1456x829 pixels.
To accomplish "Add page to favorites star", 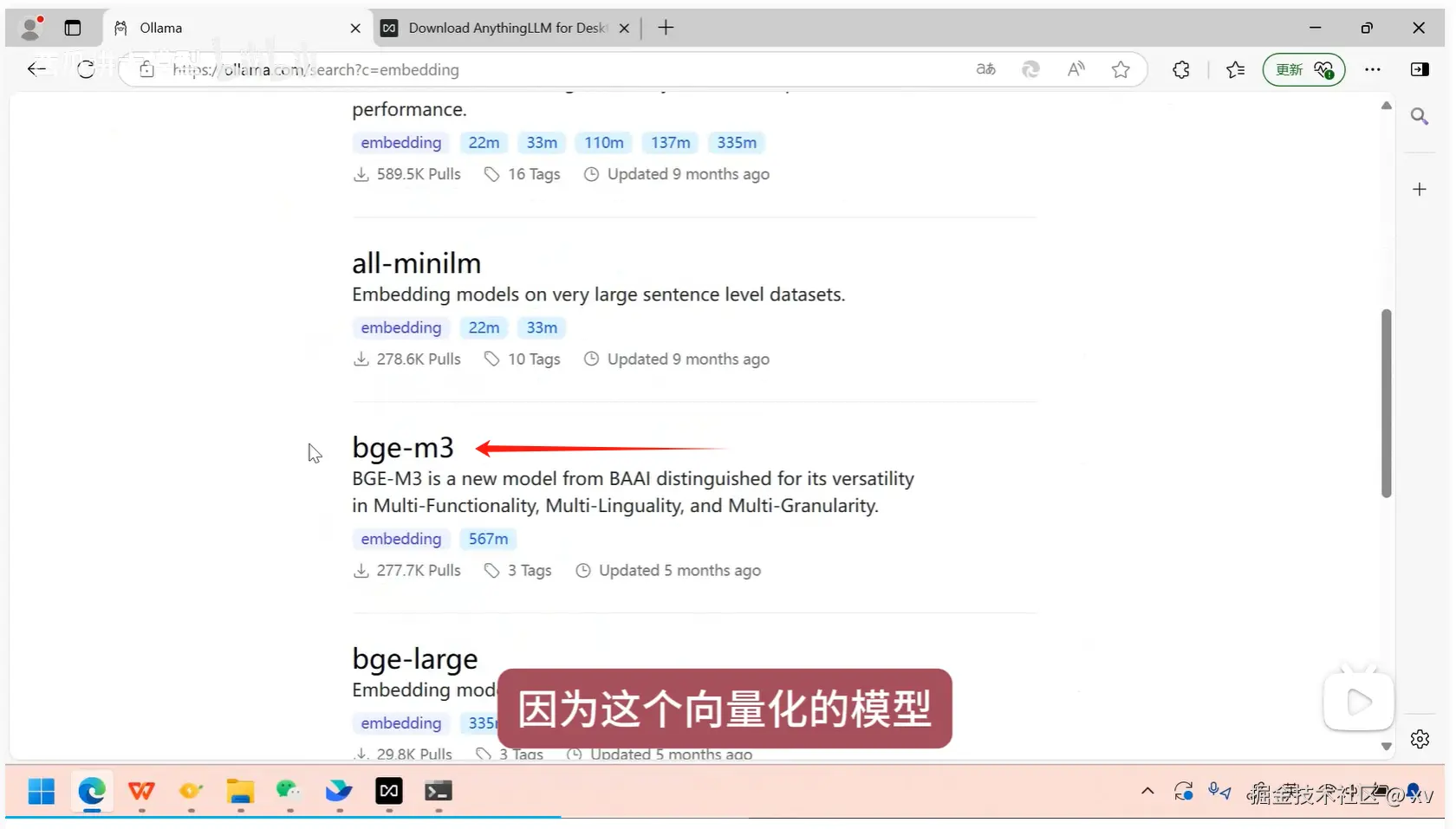I will point(1121,69).
